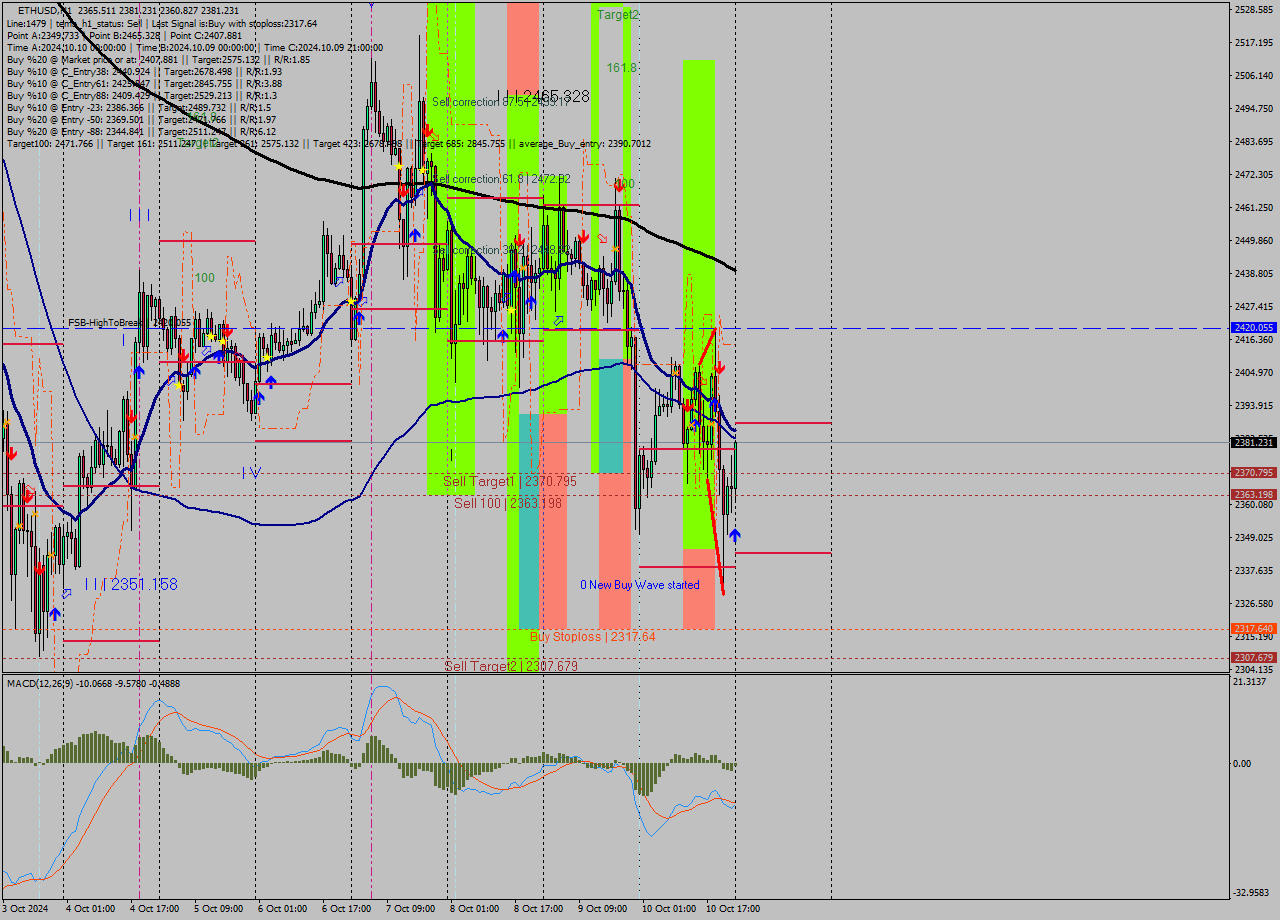Click the '10 Oct 17:00' time label
This screenshot has width=1280, height=920.
click(x=733, y=909)
